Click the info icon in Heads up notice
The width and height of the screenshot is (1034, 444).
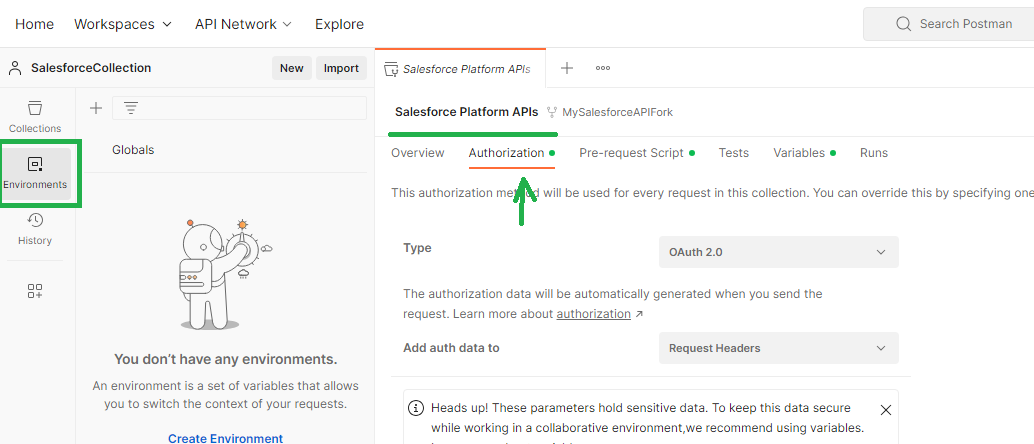coord(415,408)
